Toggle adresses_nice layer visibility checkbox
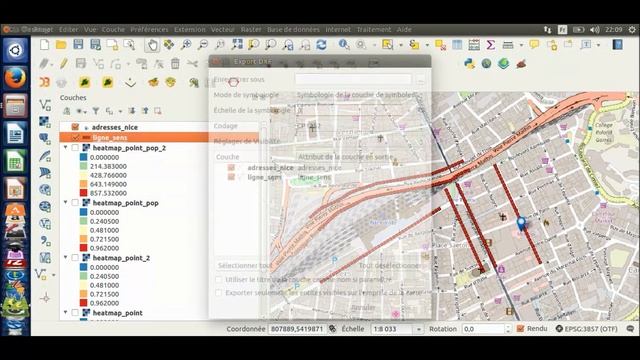This screenshot has height=360, width=640. coord(75,127)
